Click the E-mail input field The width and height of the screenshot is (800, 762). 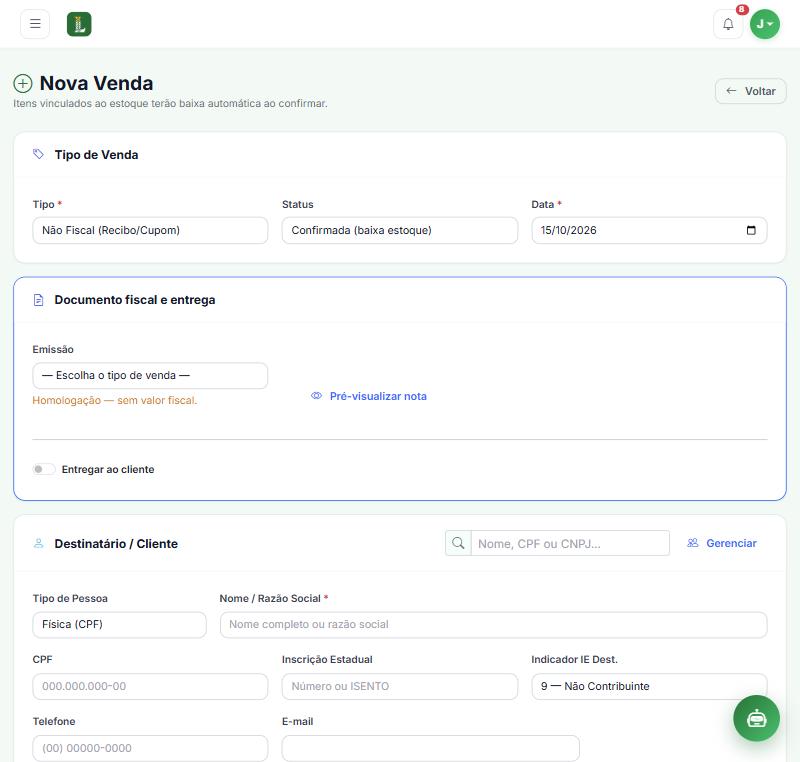click(431, 748)
